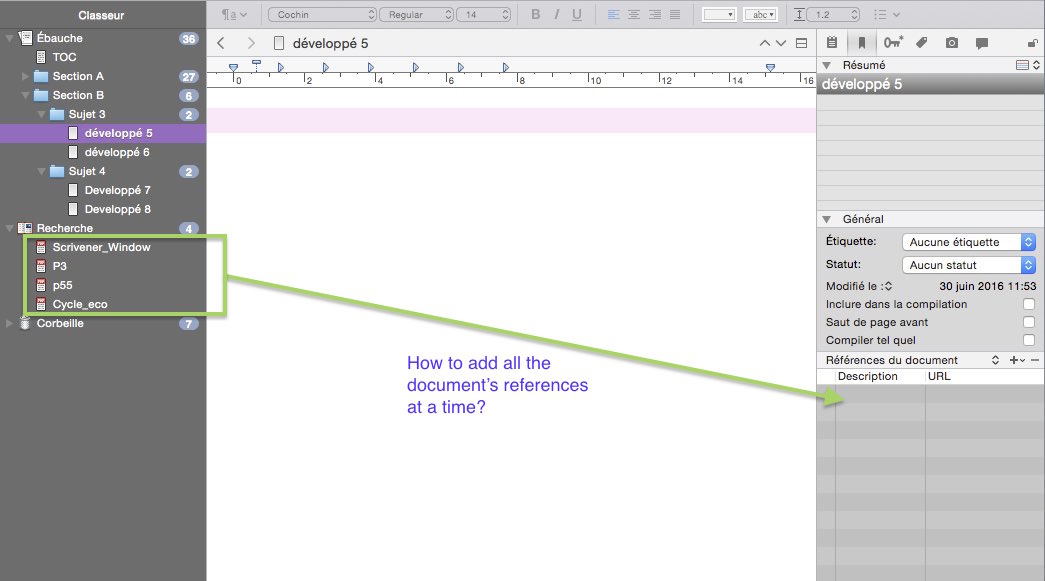Select développé 6 in the binder
This screenshot has width=1045, height=581.
pyautogui.click(x=117, y=152)
